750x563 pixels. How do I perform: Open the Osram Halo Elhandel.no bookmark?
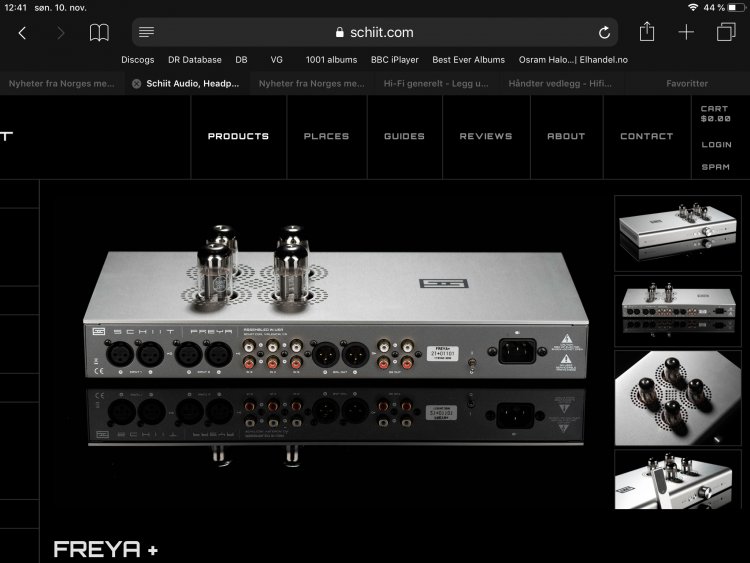[573, 60]
